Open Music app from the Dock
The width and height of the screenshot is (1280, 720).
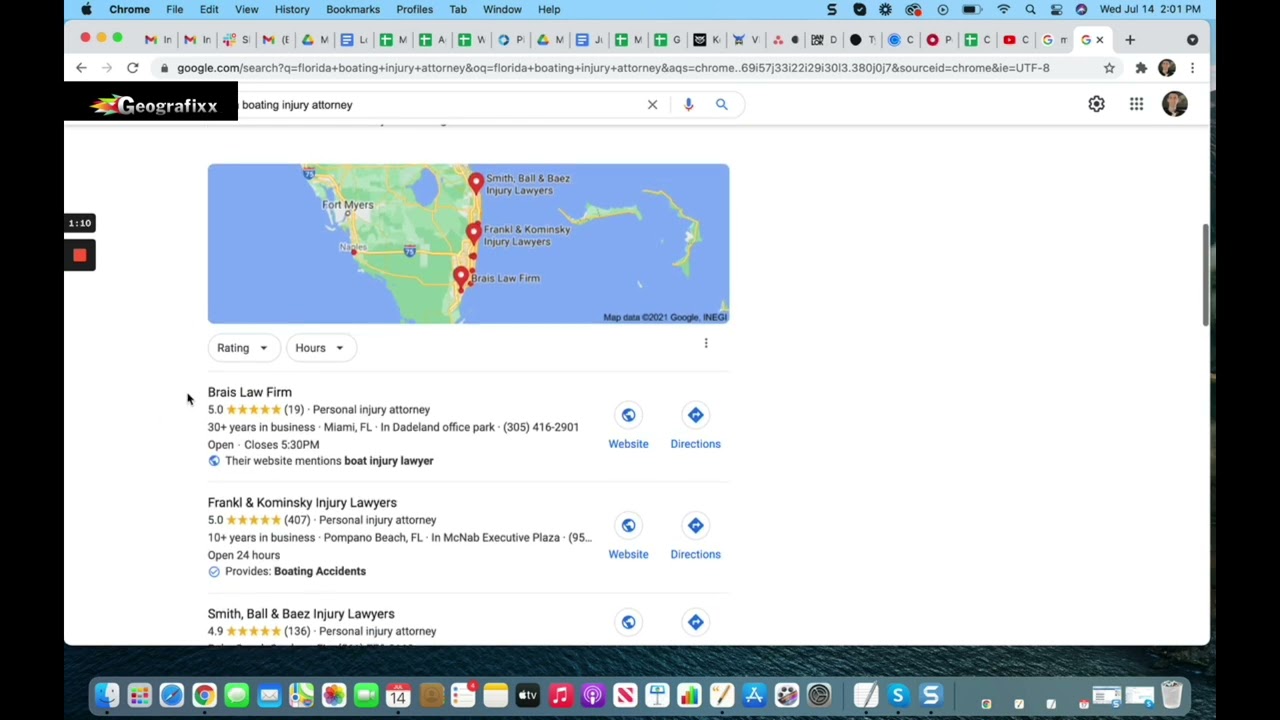tap(560, 695)
